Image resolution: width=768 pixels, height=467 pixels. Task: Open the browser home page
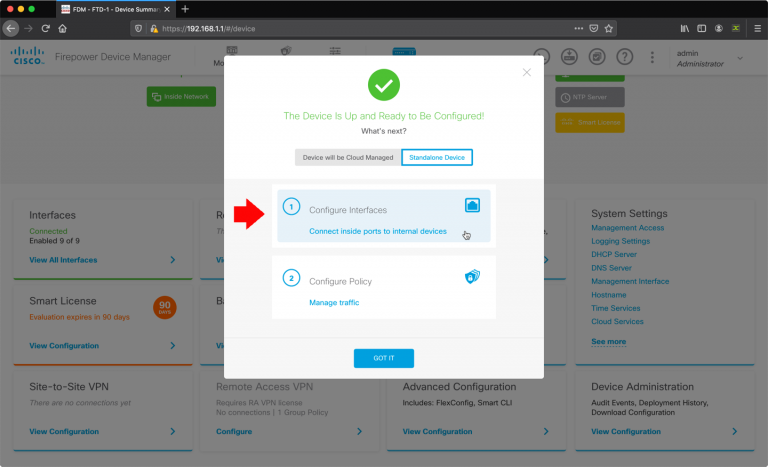coord(62,28)
